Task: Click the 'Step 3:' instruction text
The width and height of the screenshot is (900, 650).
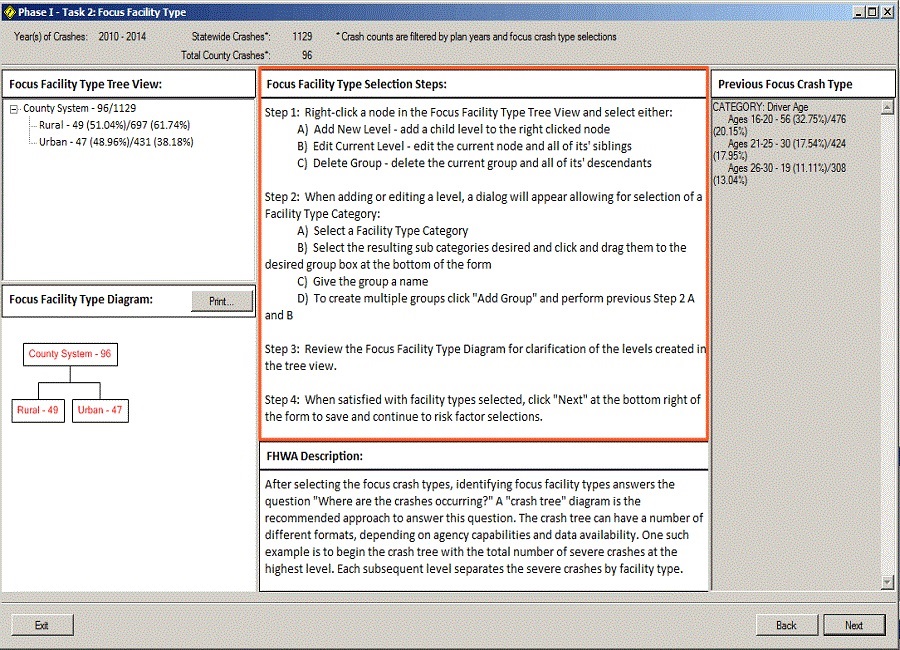Action: pos(485,358)
